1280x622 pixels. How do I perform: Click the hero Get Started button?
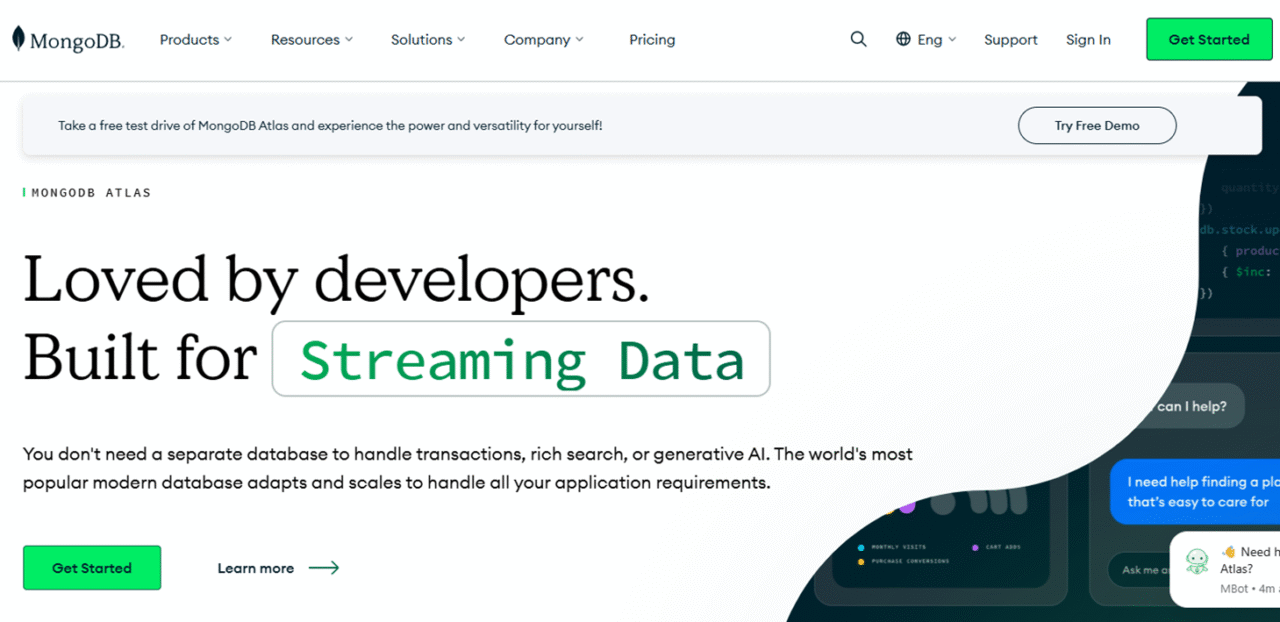[x=92, y=568]
